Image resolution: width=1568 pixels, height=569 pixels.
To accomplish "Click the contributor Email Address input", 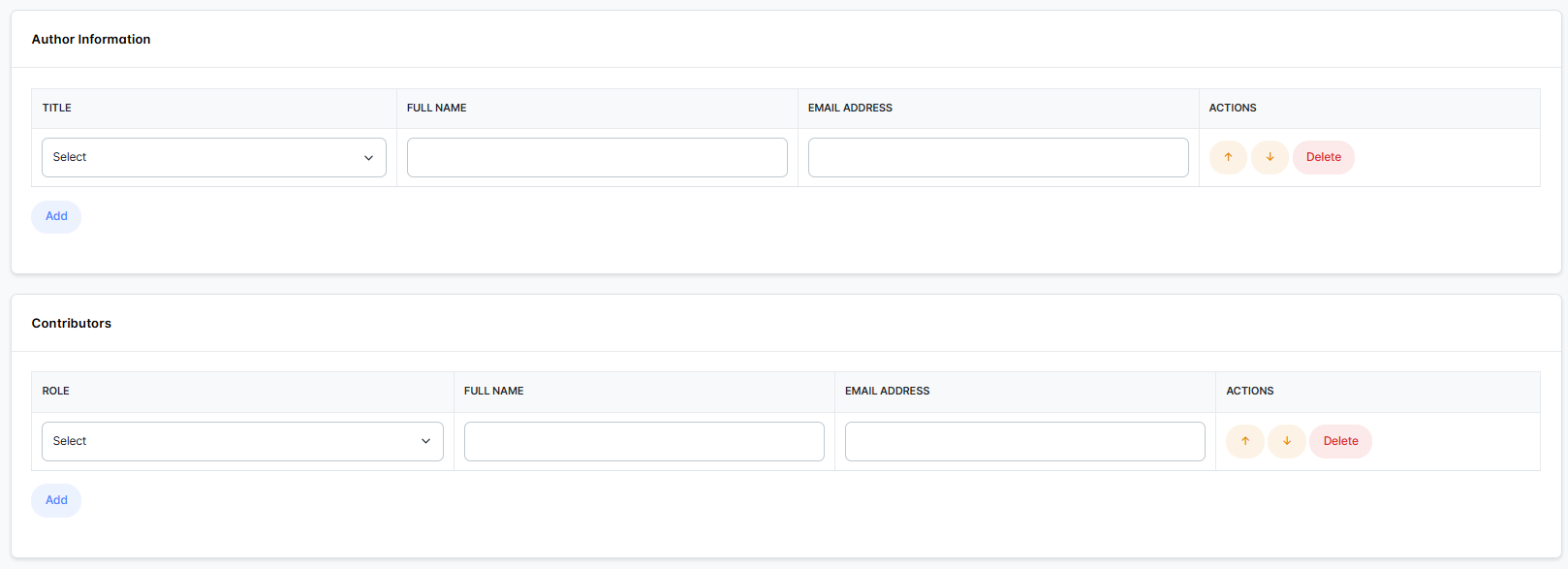I will coord(1024,441).
